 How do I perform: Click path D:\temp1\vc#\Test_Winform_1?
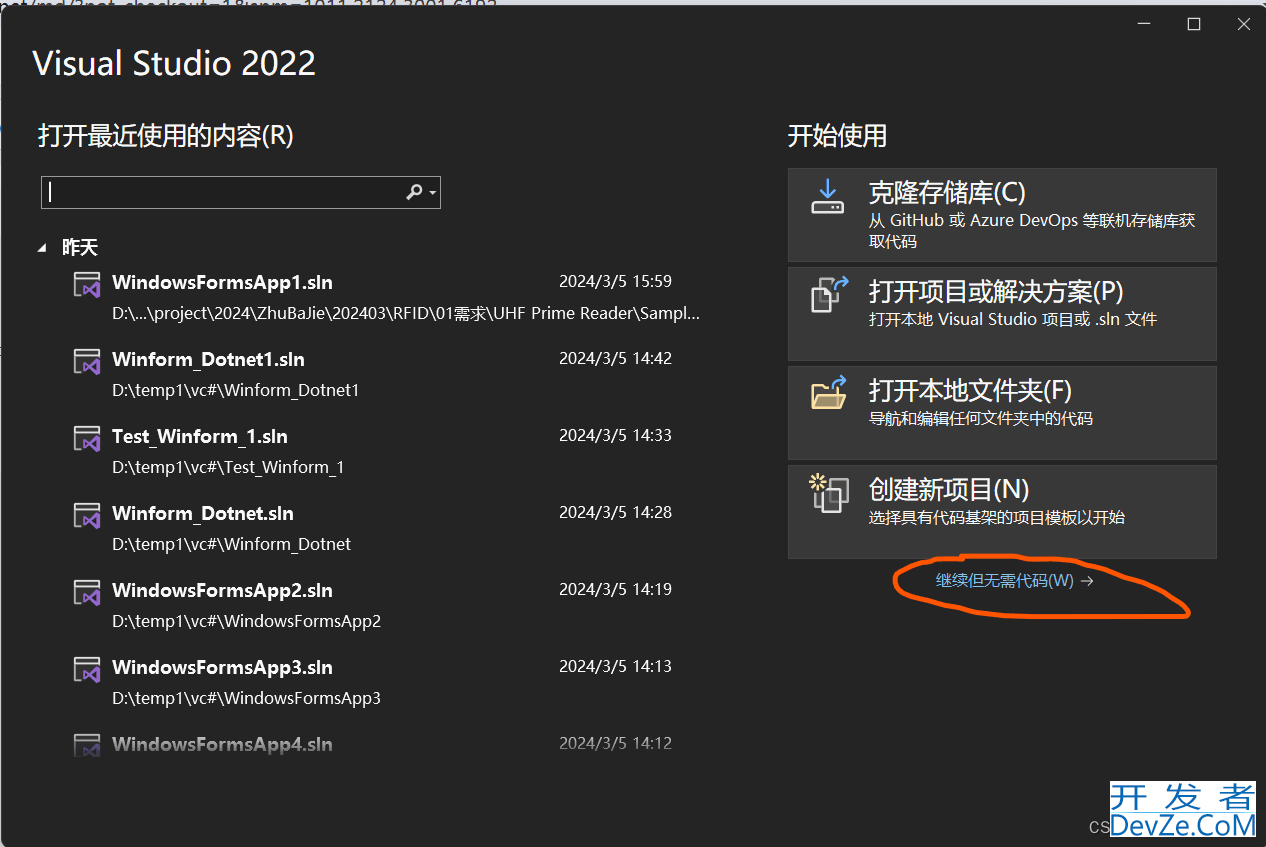(x=228, y=467)
